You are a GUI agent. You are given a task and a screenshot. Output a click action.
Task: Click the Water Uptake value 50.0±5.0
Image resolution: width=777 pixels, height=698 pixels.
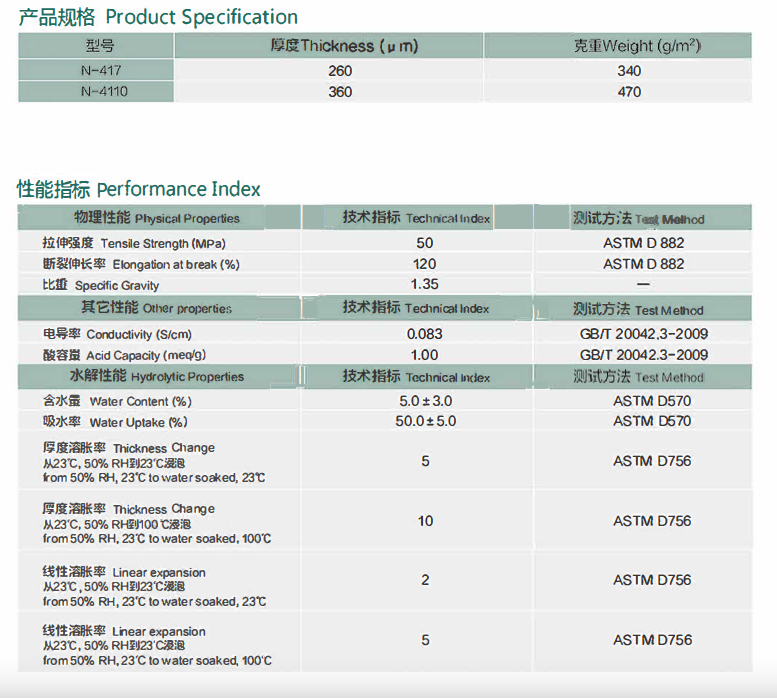pyautogui.click(x=425, y=422)
